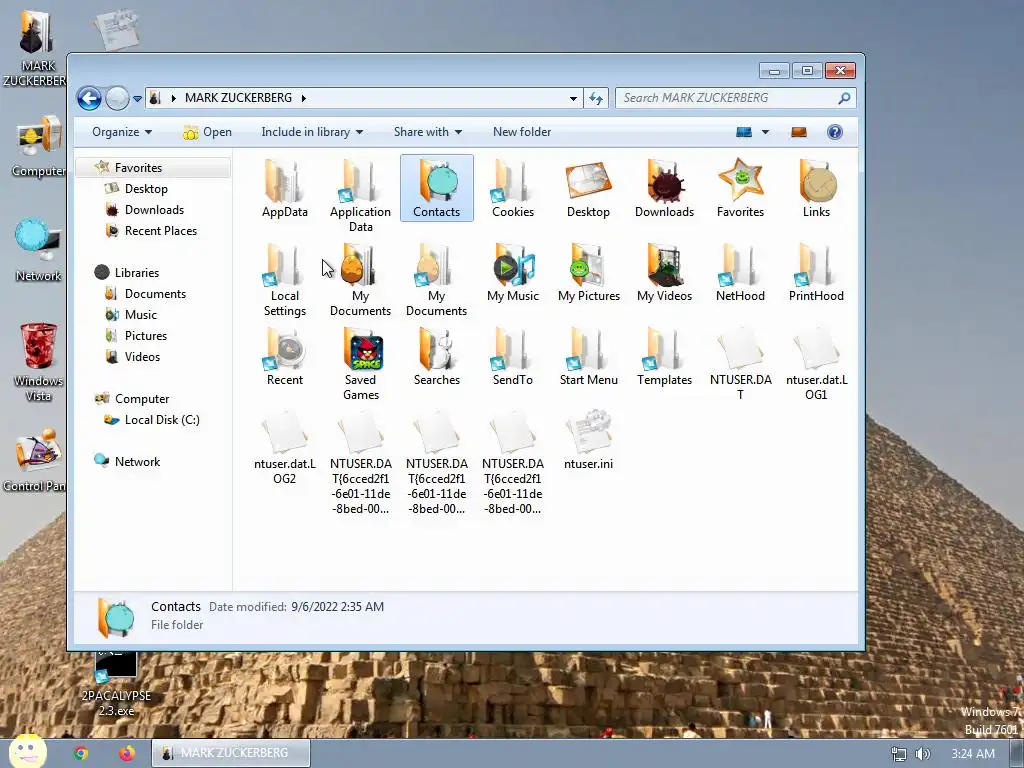Viewport: 1024px width, 768px height.
Task: Select the PrintHood folder
Action: coord(816,273)
